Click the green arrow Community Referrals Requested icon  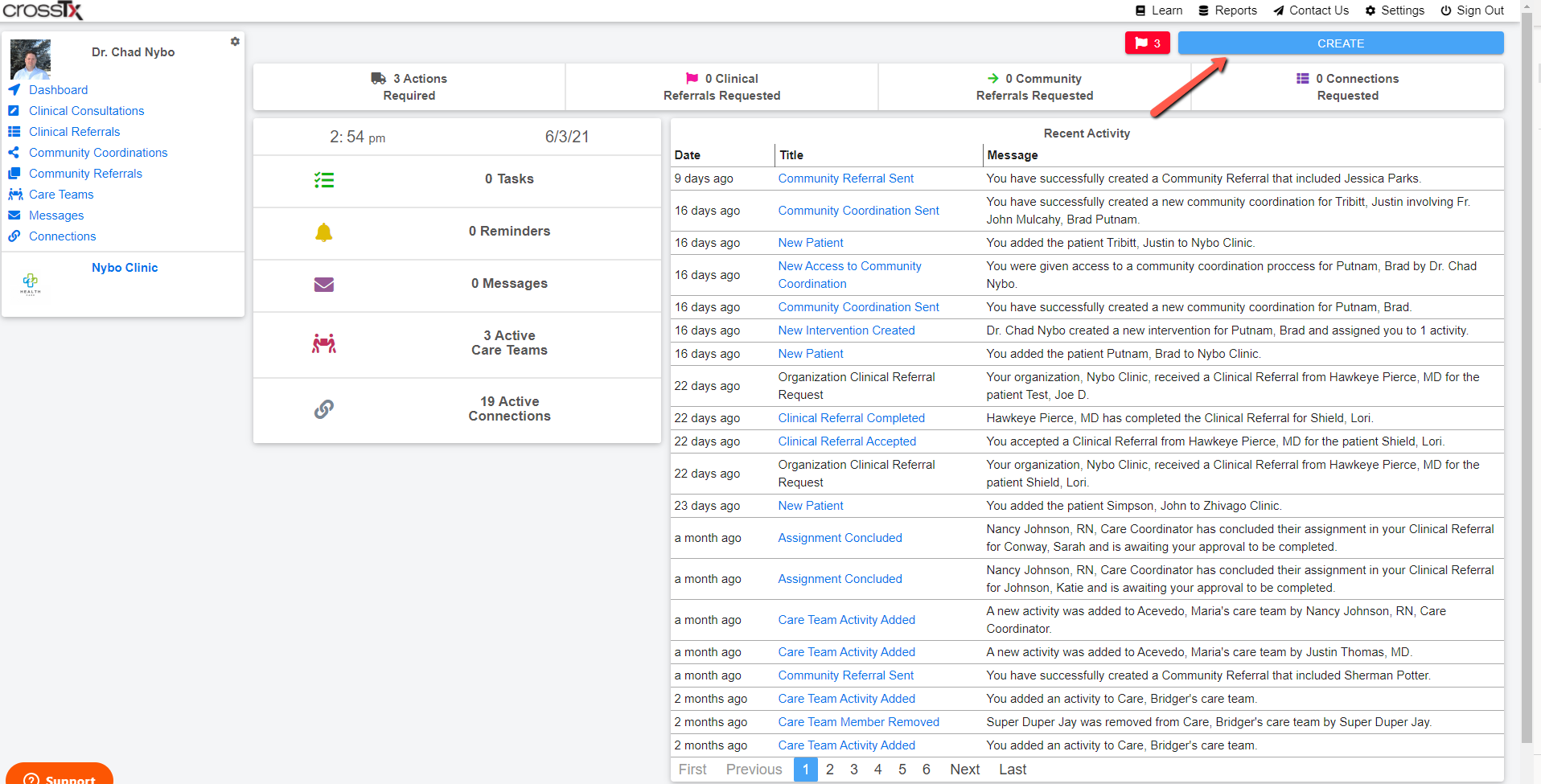(x=993, y=79)
